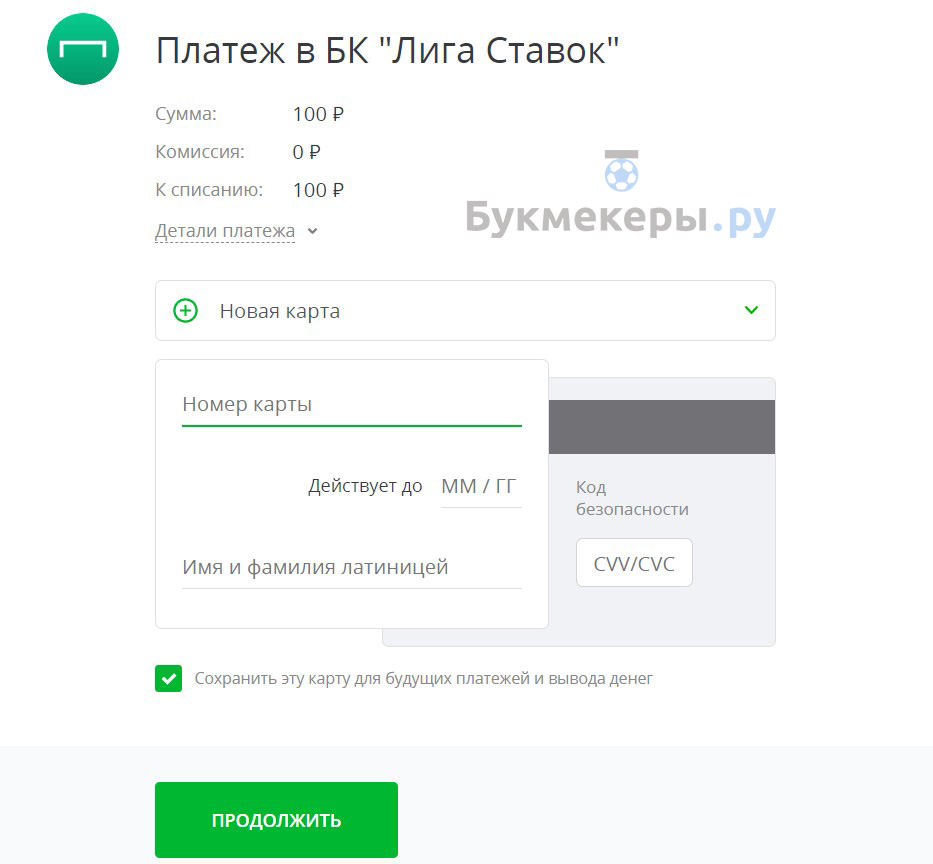Click the dark magnetic stripe on card back
The height and width of the screenshot is (864, 933).
click(x=662, y=427)
